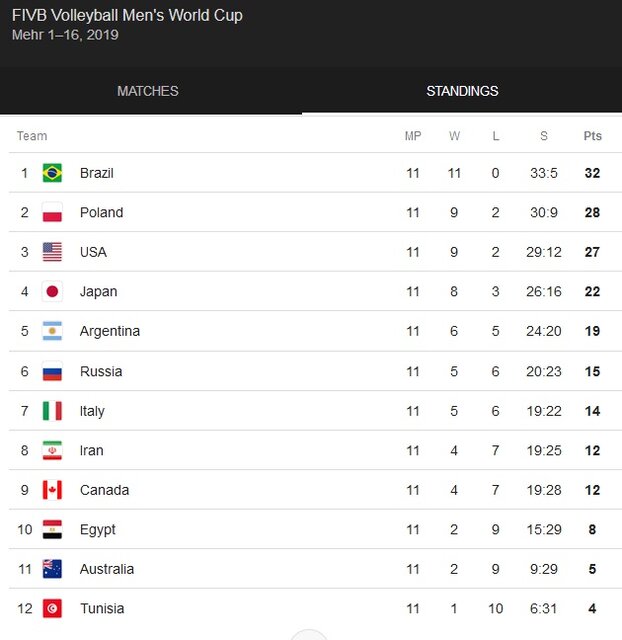Select Brazil's 32 points cell
This screenshot has height=640, width=622.
point(592,173)
